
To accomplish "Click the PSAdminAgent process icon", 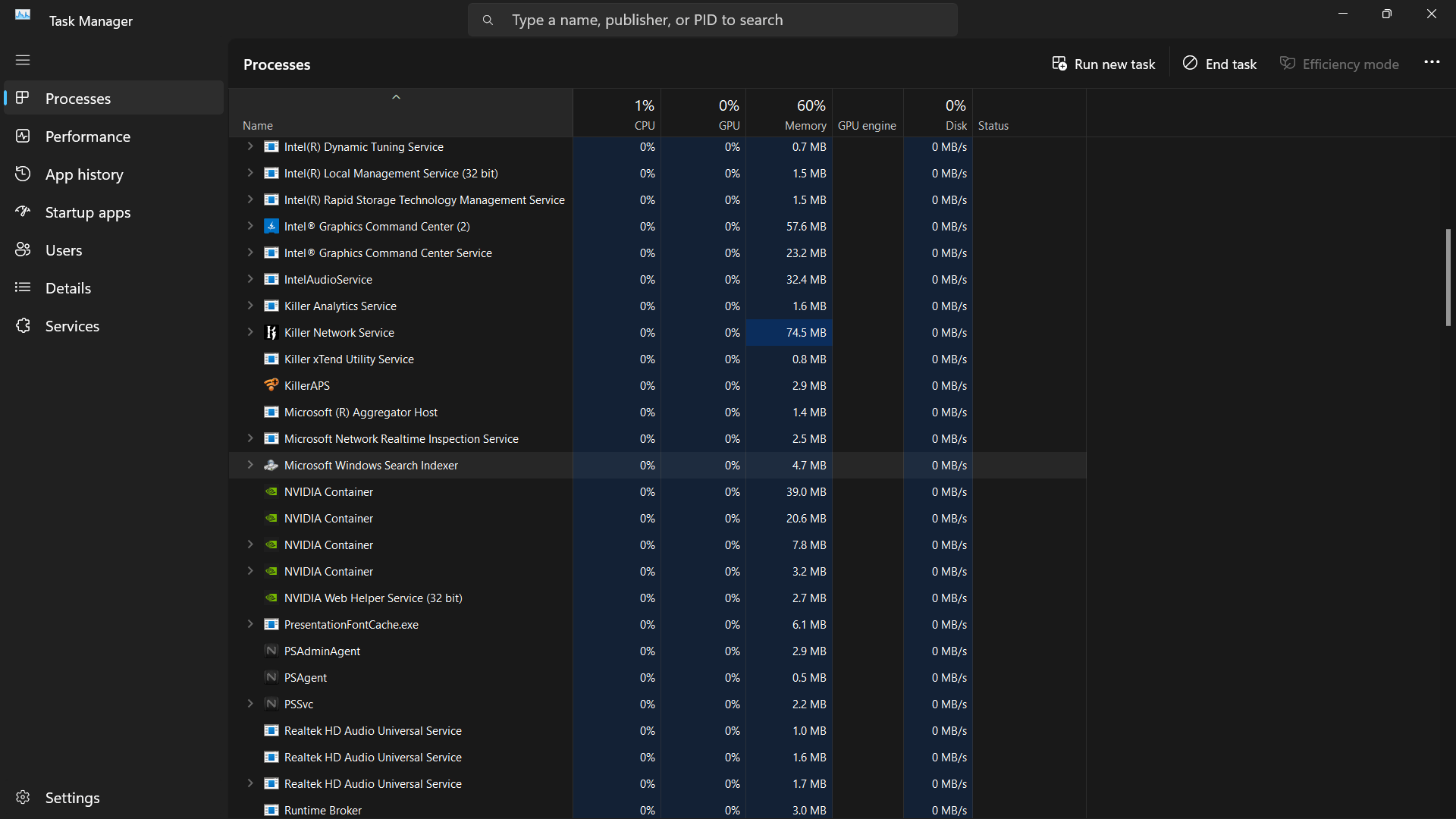I will point(271,651).
